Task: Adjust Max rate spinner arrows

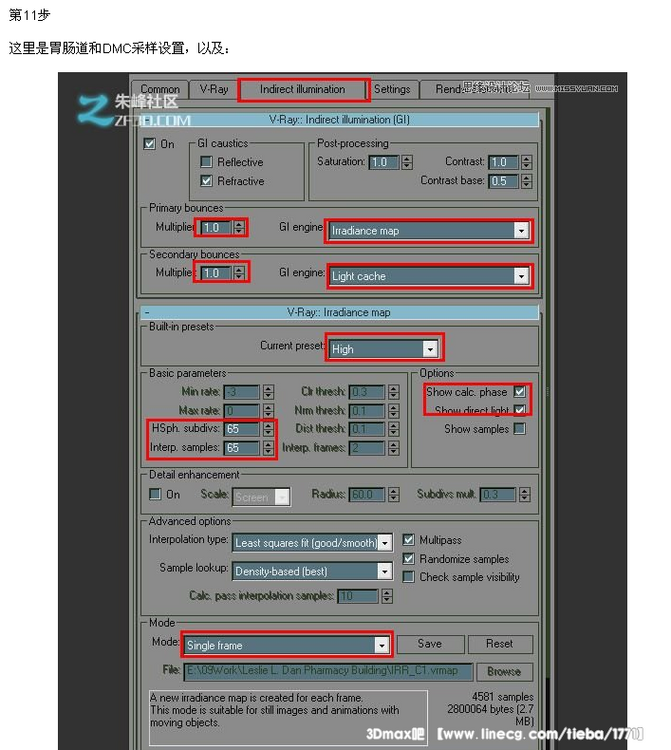Action: [x=268, y=411]
